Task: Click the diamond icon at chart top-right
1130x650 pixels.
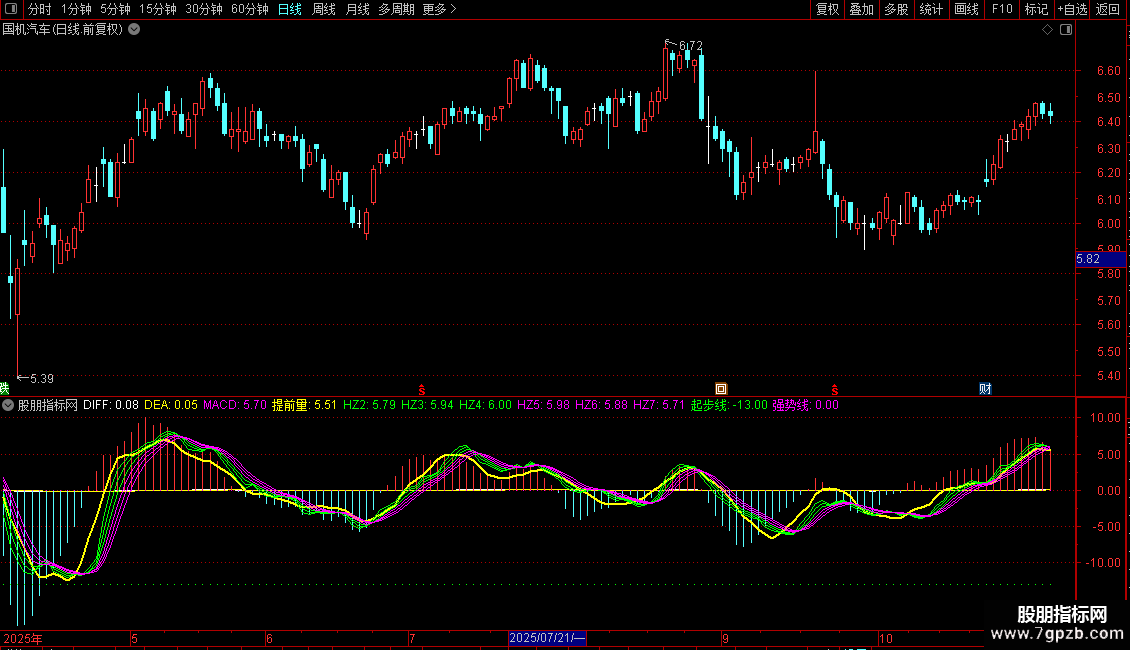Action: [x=1047, y=30]
